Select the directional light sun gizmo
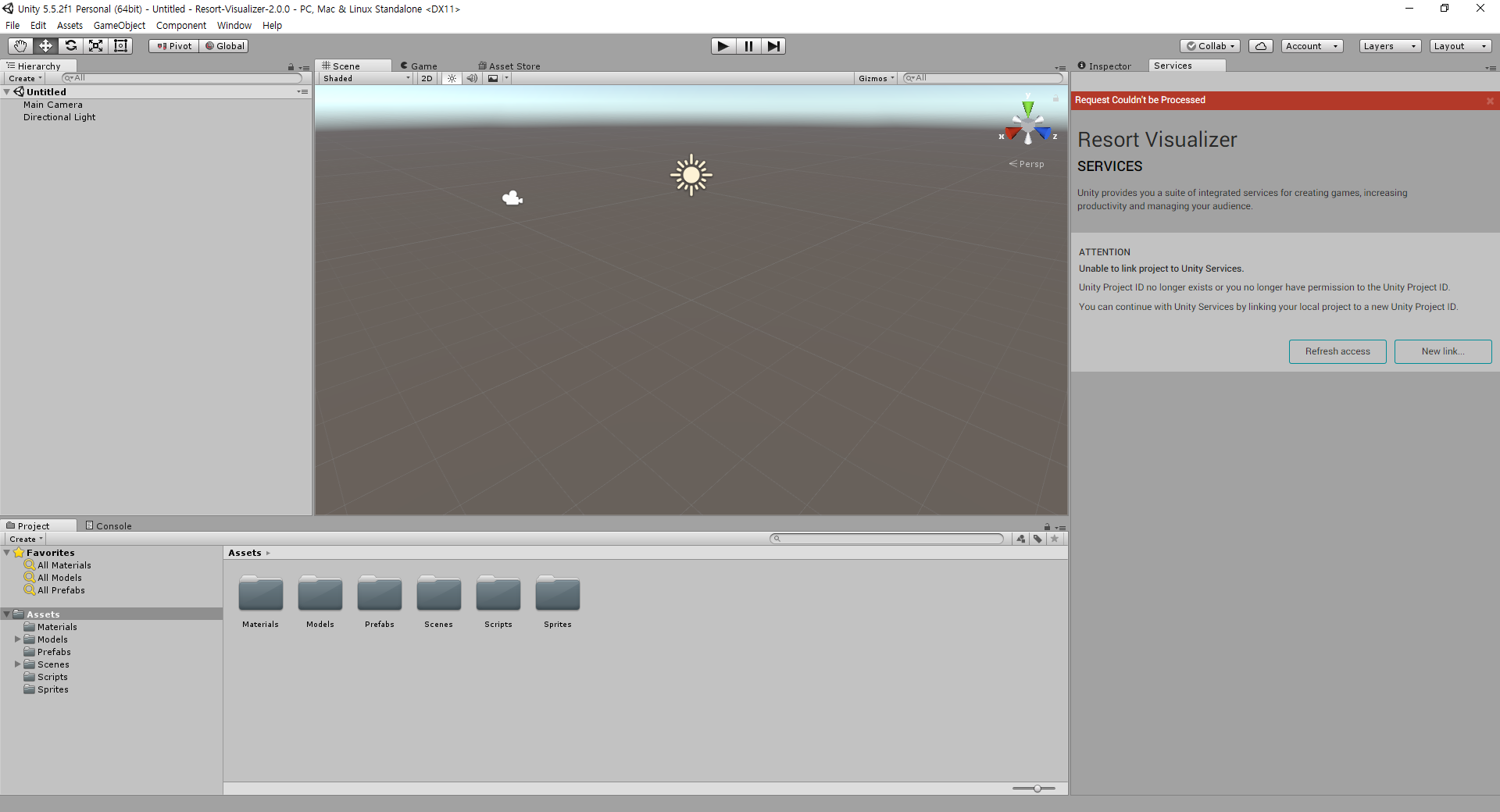This screenshot has width=1500, height=812. pos(691,175)
